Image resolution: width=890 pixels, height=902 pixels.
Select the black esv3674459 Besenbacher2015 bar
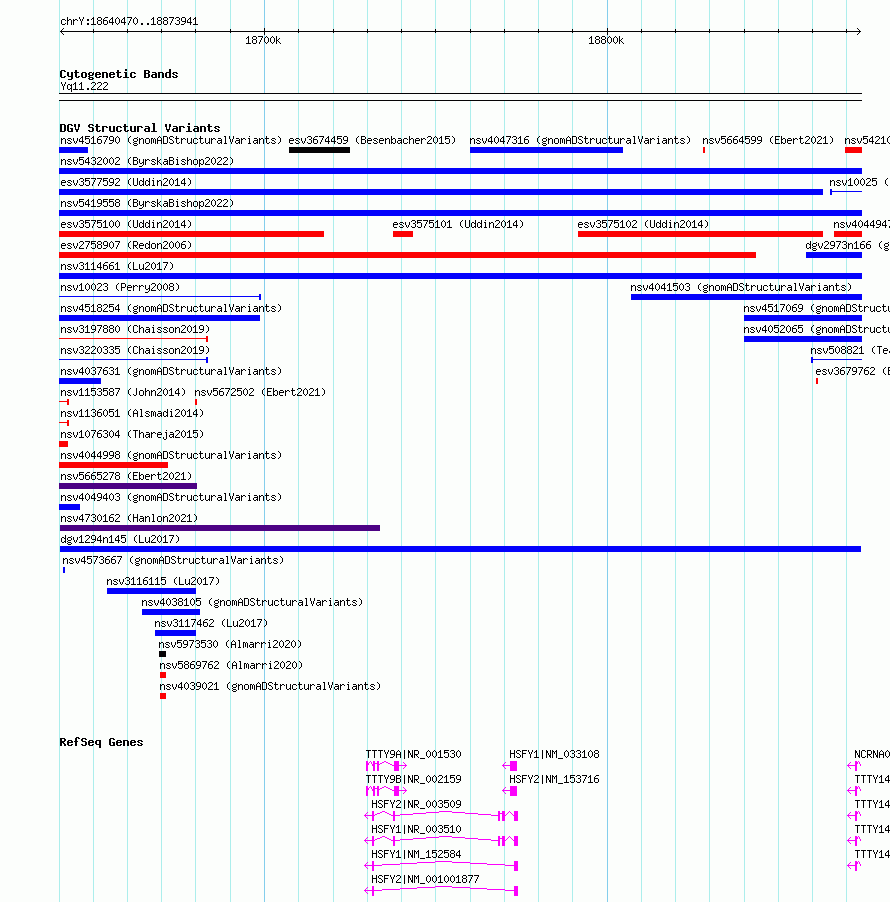click(319, 150)
